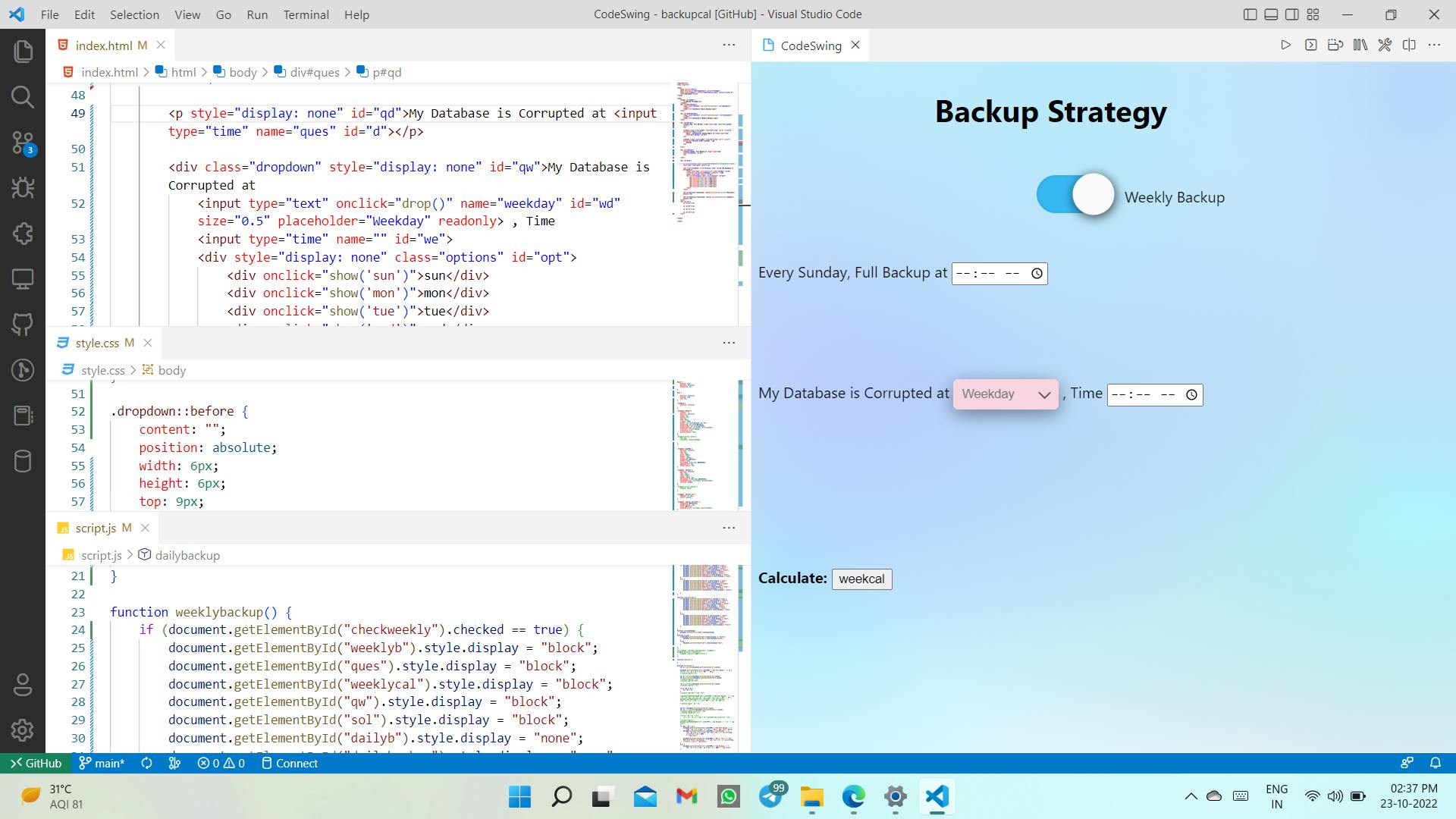Click the Open Console terminal icon
Screen dimensions: 1456x819
pyautogui.click(x=1310, y=45)
